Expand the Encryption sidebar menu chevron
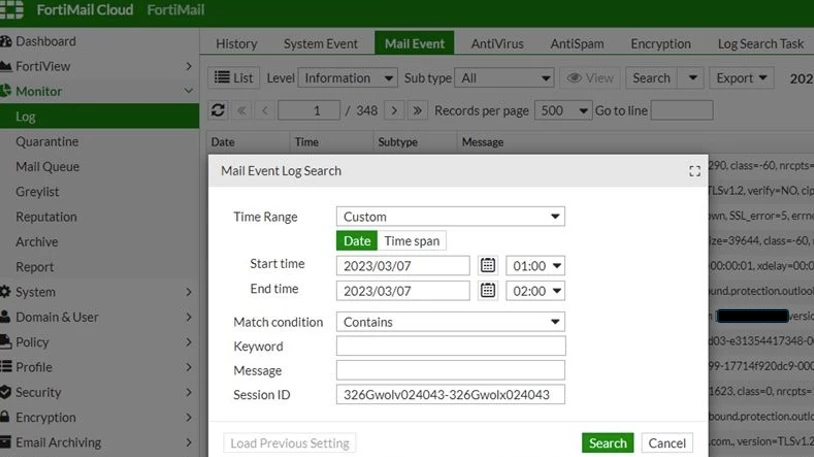814x457 pixels. [x=188, y=417]
